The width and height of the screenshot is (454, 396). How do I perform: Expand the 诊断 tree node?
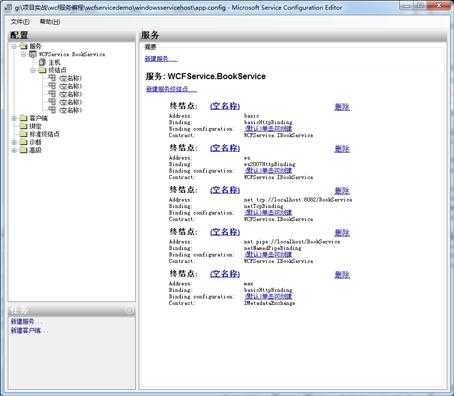point(14,142)
